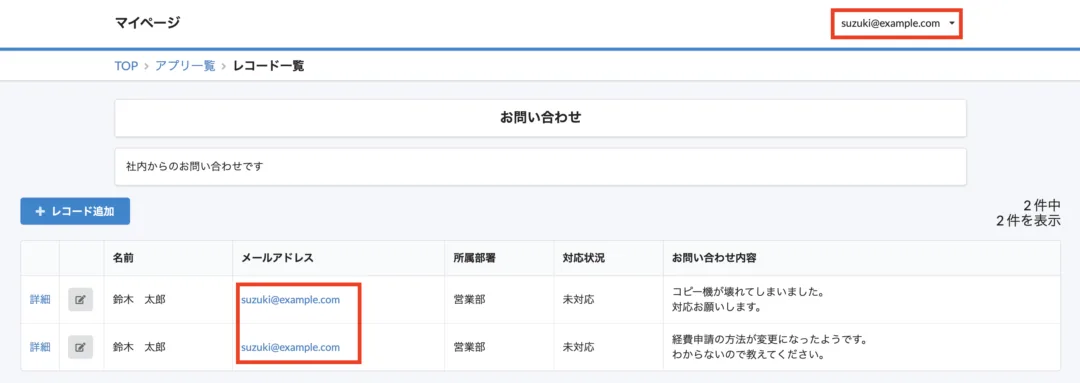1080x383 pixels.
Task: Click the お問い合わせ app title panel
Action: (541, 118)
